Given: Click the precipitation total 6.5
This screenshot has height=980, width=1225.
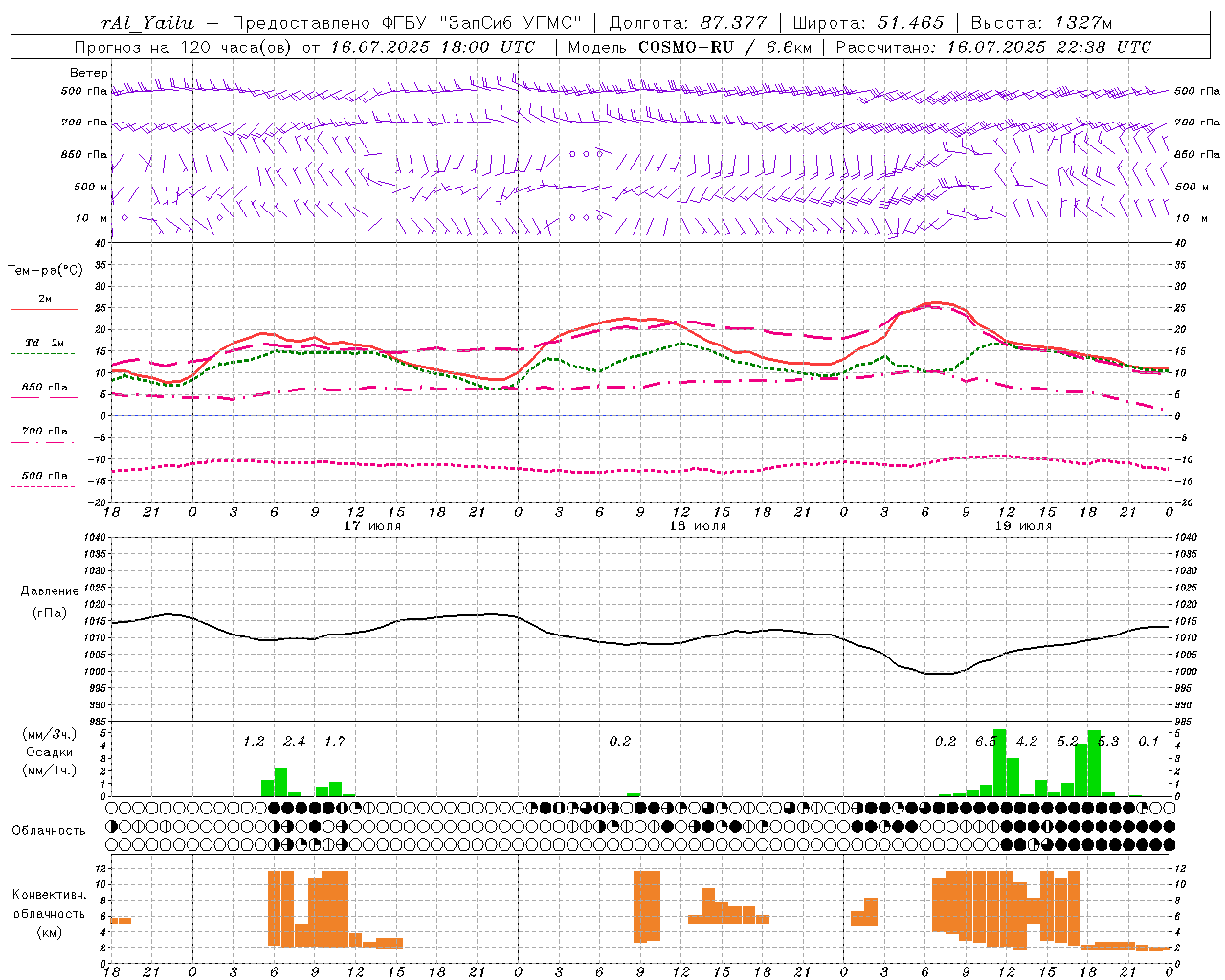Looking at the screenshot, I should pos(986,741).
